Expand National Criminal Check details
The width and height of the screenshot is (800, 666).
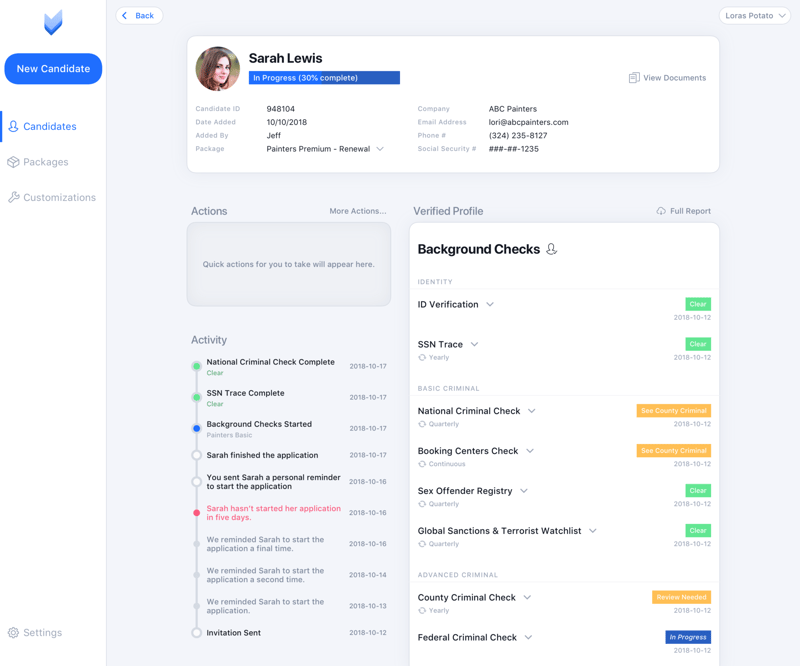coord(532,411)
